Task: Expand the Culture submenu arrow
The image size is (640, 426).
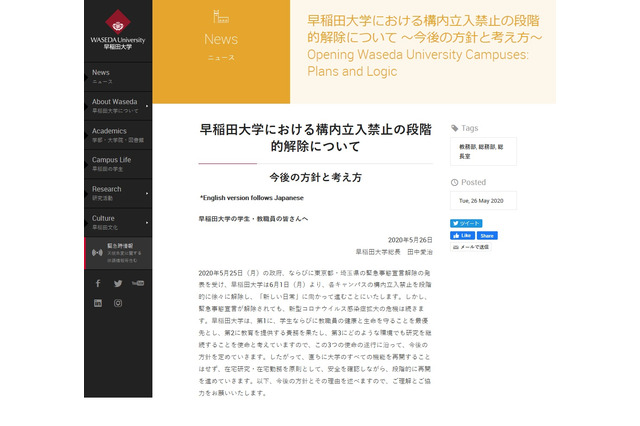Action: coord(147,223)
